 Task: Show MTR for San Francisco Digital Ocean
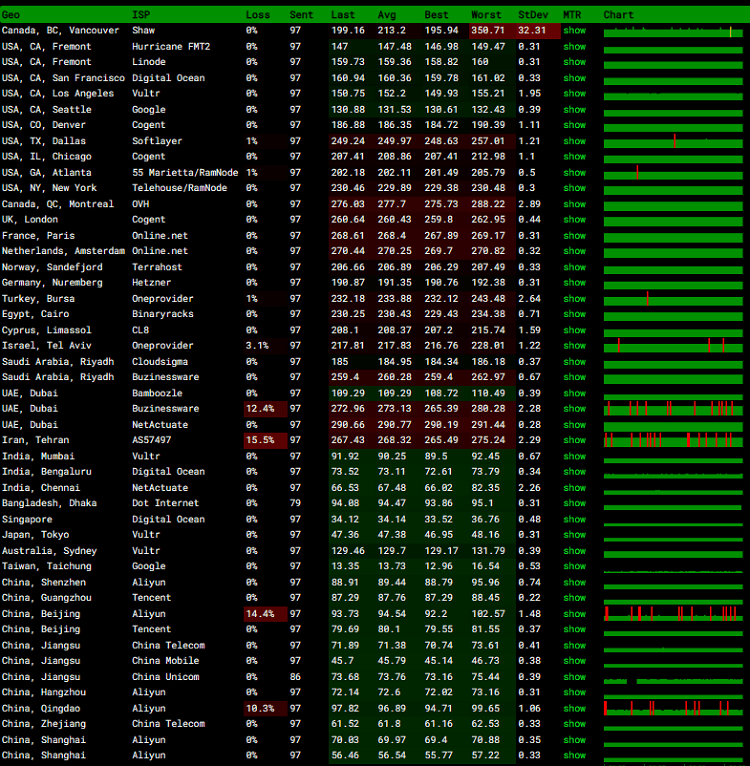click(575, 78)
